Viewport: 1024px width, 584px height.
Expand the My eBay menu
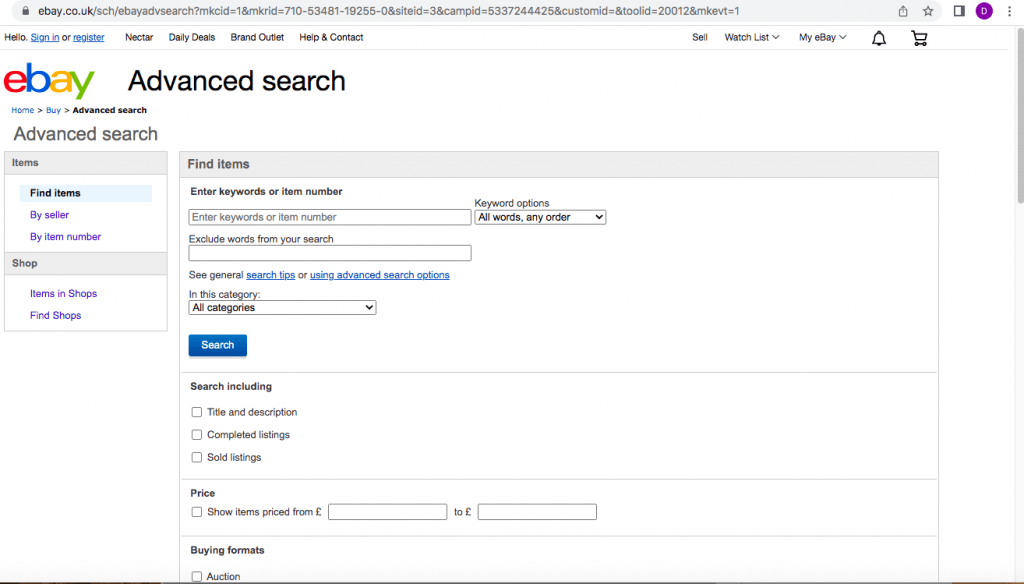pos(822,38)
